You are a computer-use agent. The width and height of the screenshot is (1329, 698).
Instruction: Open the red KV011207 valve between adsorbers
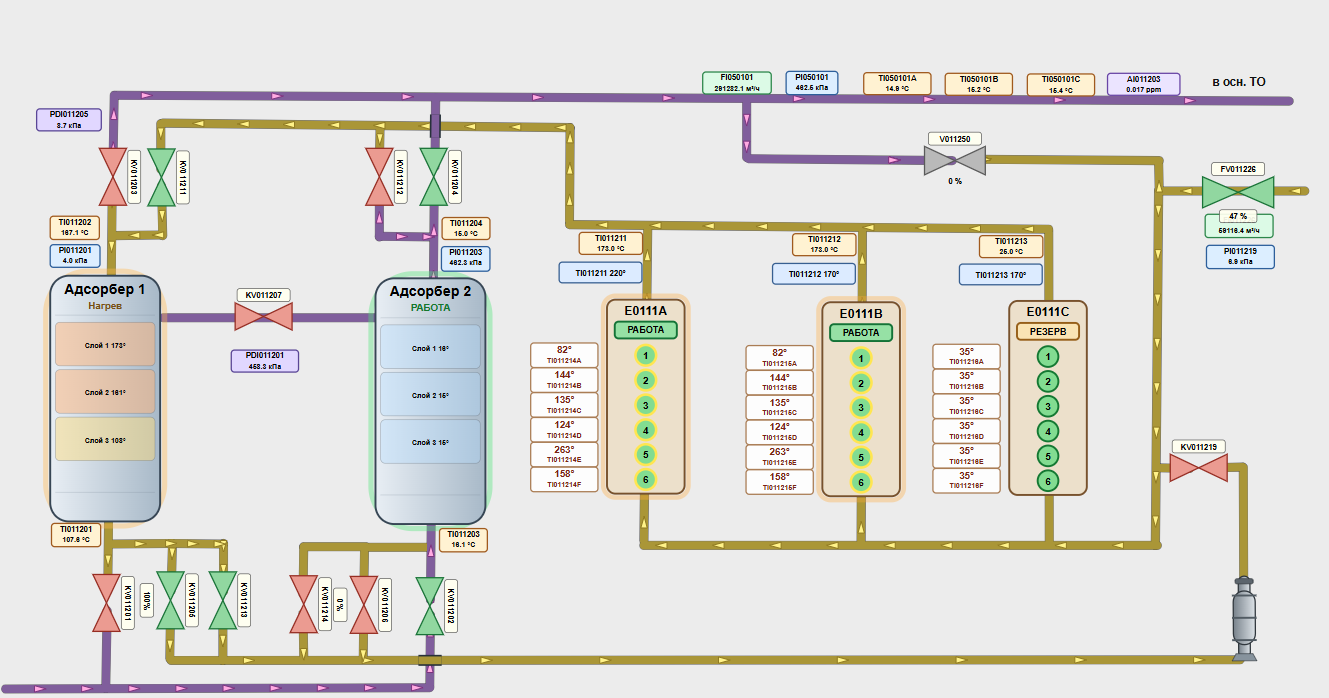264,317
